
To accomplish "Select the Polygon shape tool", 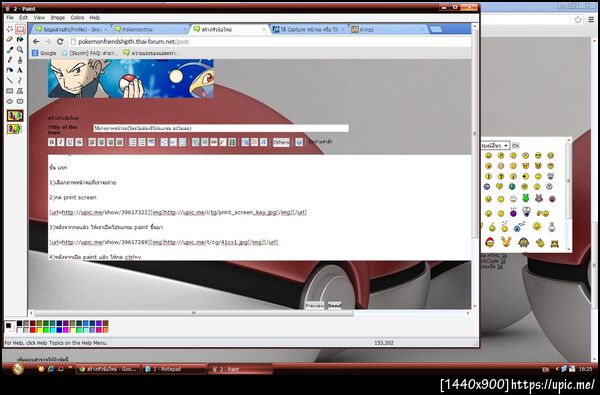I will point(20,91).
